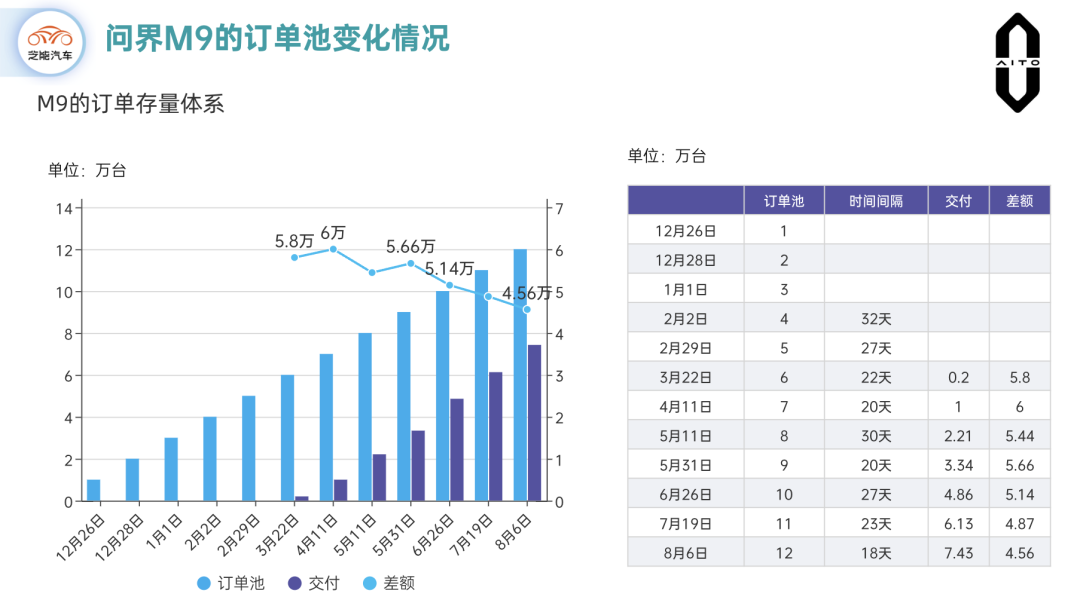Click the purple 交付 bar for 8月6日

click(x=534, y=423)
